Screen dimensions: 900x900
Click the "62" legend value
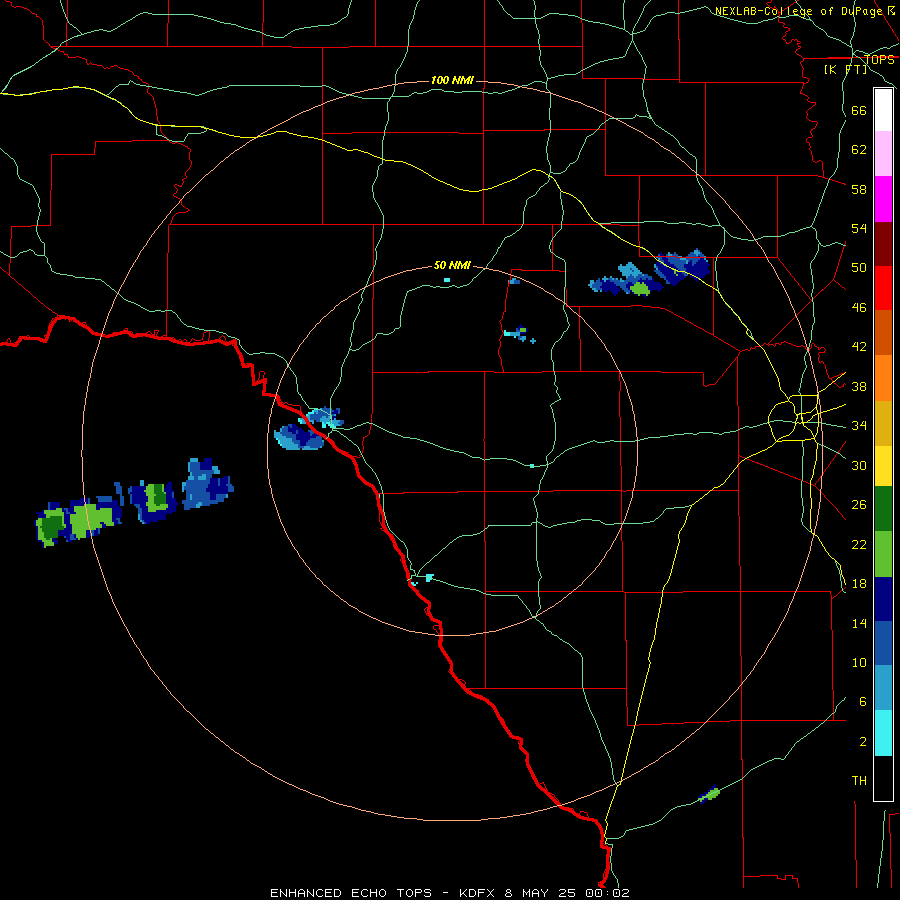tap(859, 149)
